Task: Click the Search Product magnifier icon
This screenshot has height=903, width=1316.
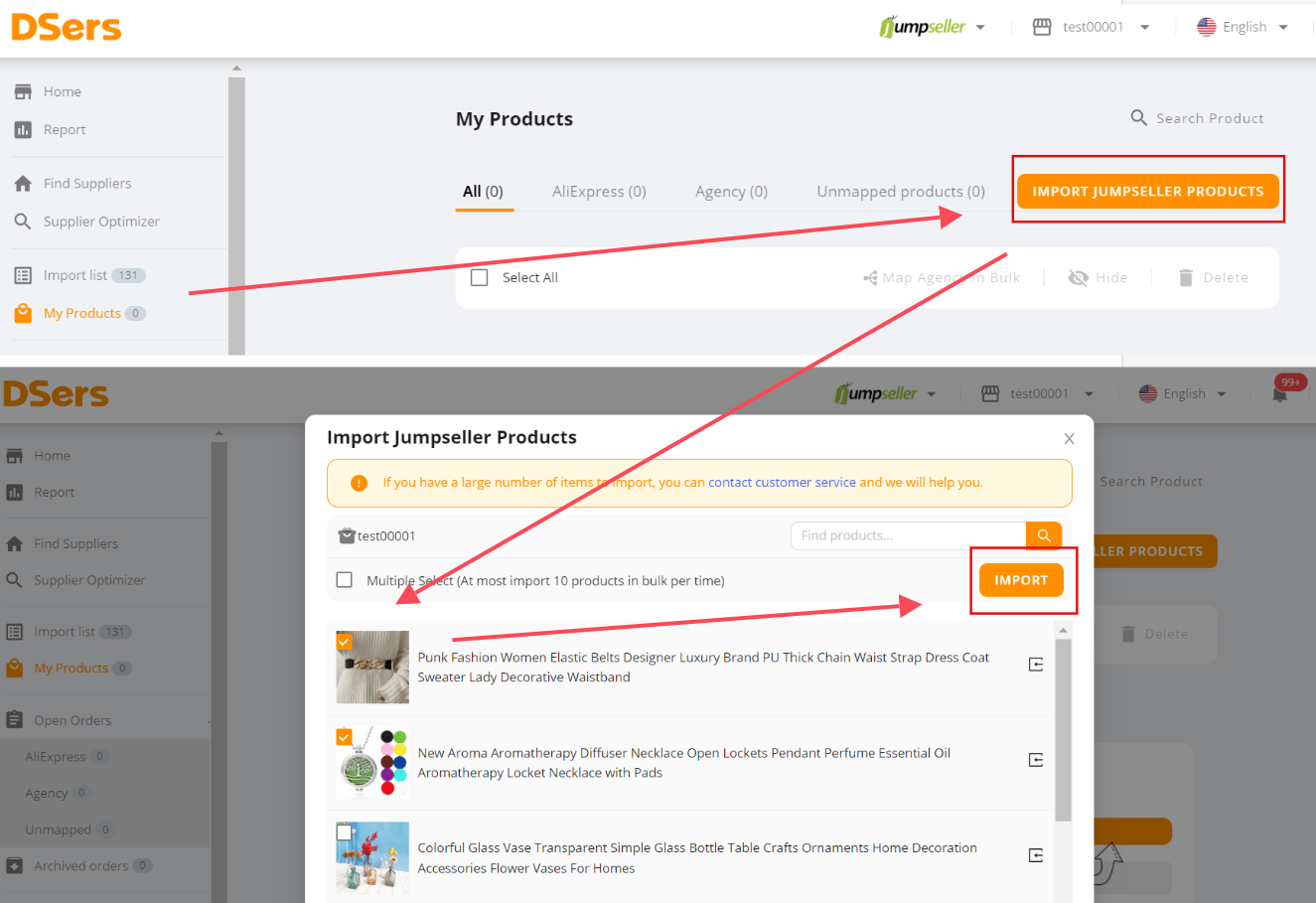Action: [1139, 117]
